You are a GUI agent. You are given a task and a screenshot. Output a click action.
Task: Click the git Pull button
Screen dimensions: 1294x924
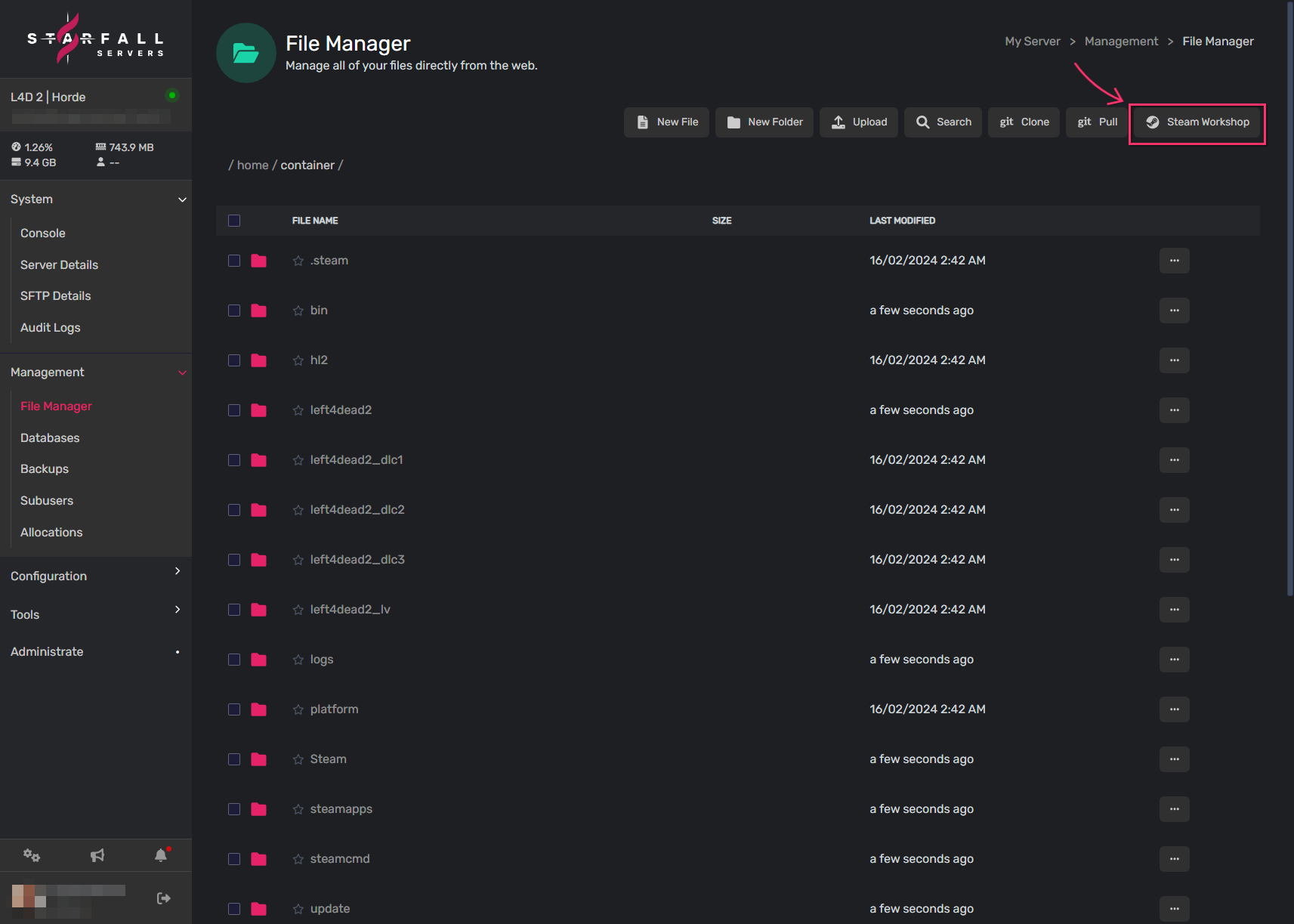(x=1097, y=122)
